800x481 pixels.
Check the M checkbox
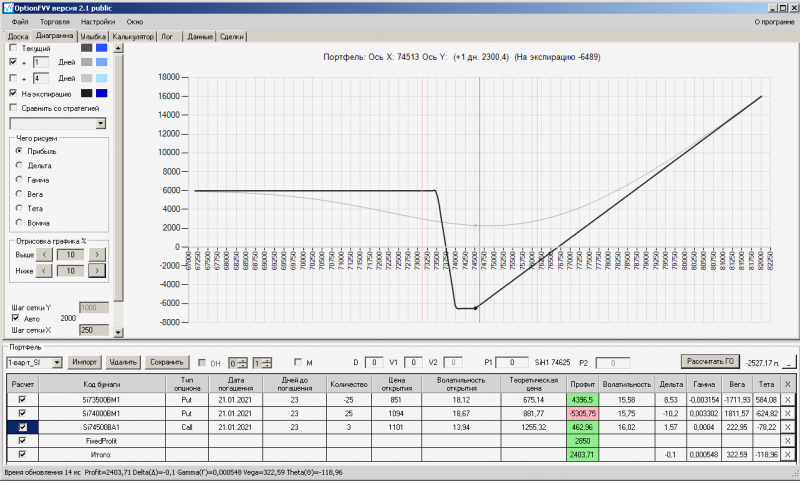click(x=298, y=362)
